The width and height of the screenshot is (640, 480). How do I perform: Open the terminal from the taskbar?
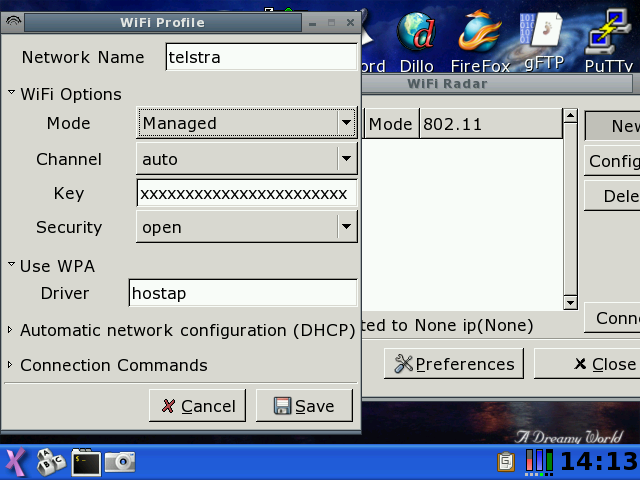86,462
